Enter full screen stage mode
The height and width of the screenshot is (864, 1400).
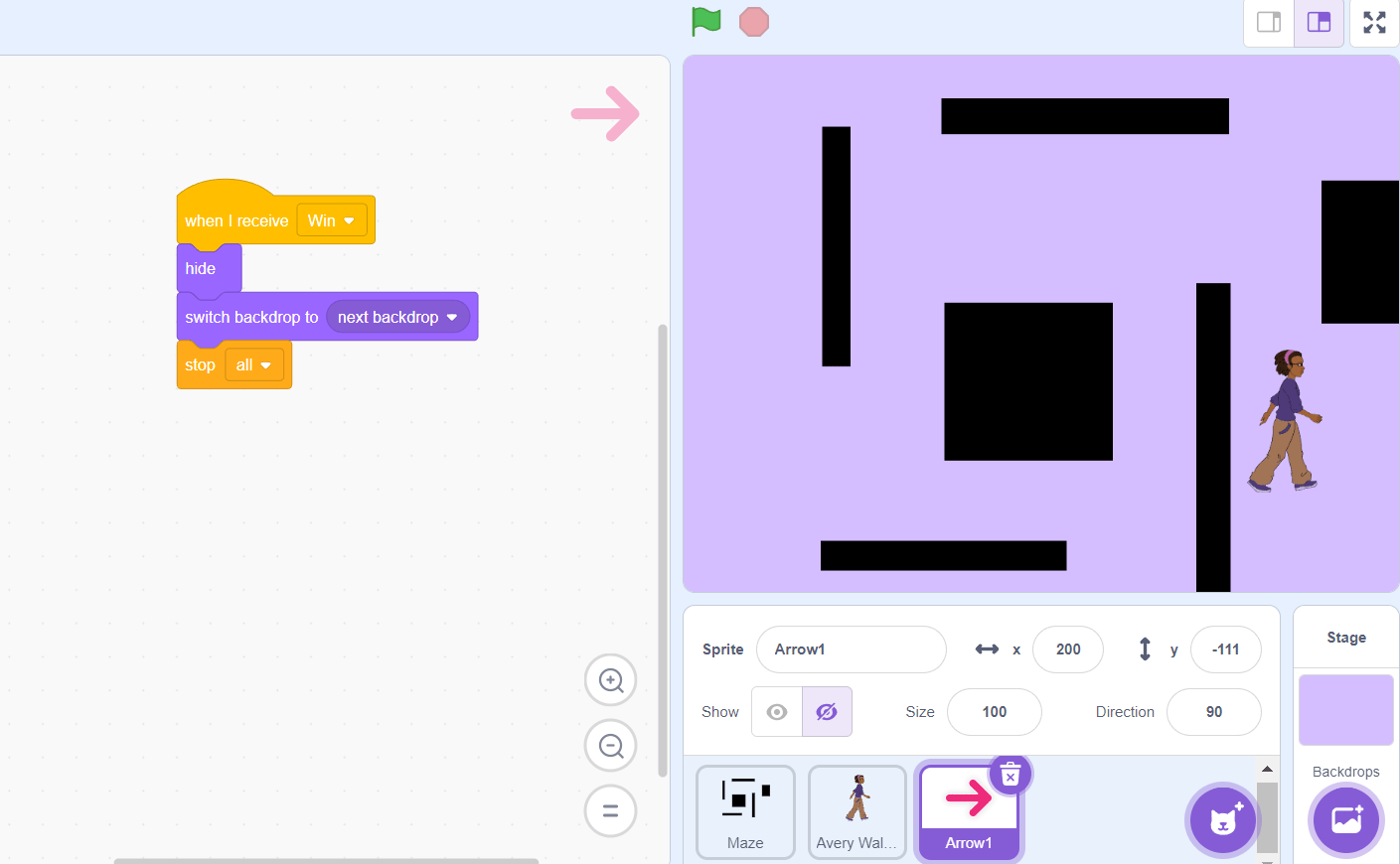[1375, 21]
